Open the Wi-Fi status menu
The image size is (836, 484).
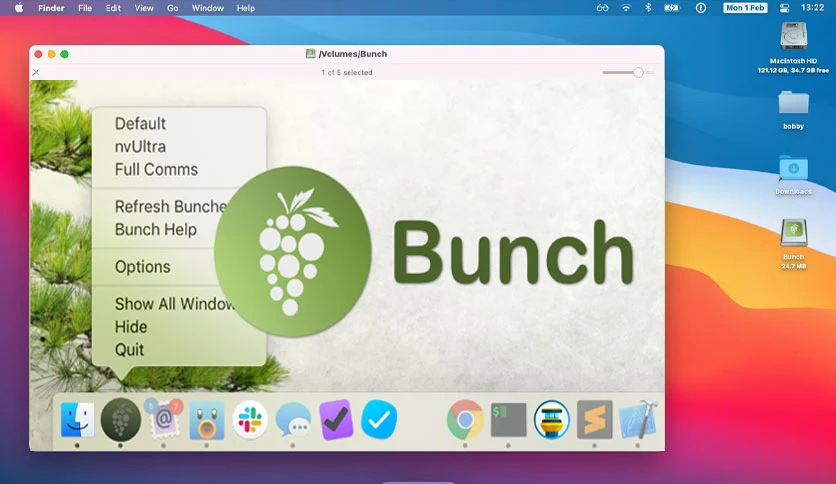tap(626, 8)
